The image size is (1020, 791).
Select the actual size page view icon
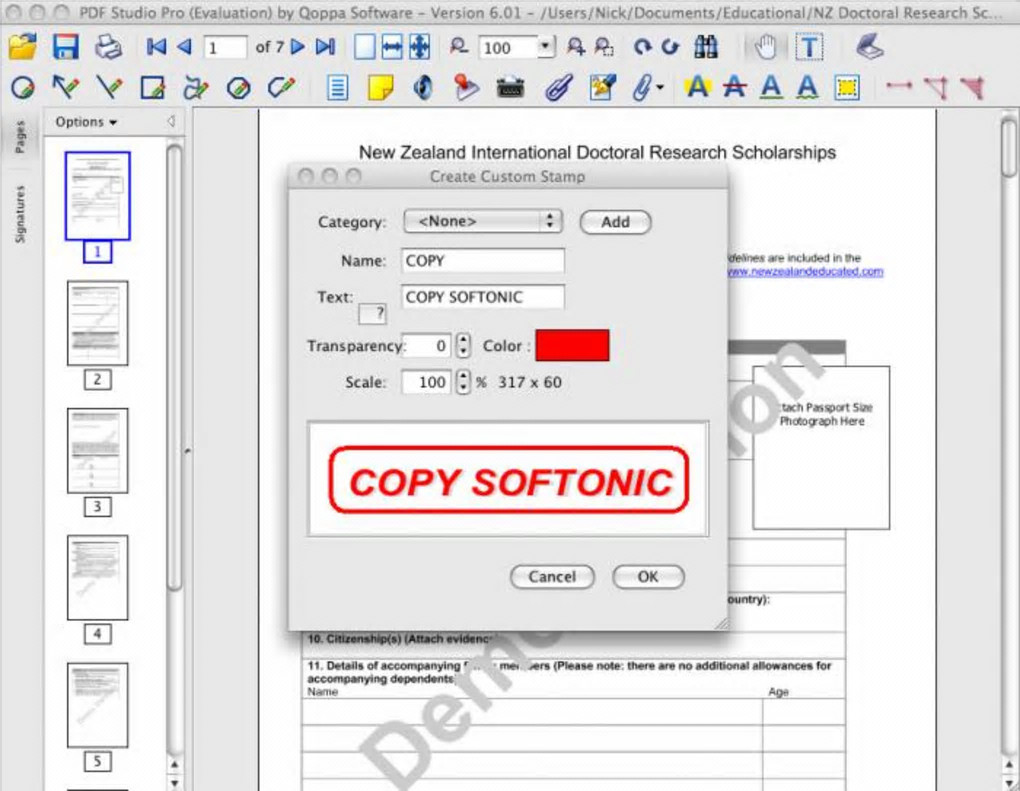point(364,47)
